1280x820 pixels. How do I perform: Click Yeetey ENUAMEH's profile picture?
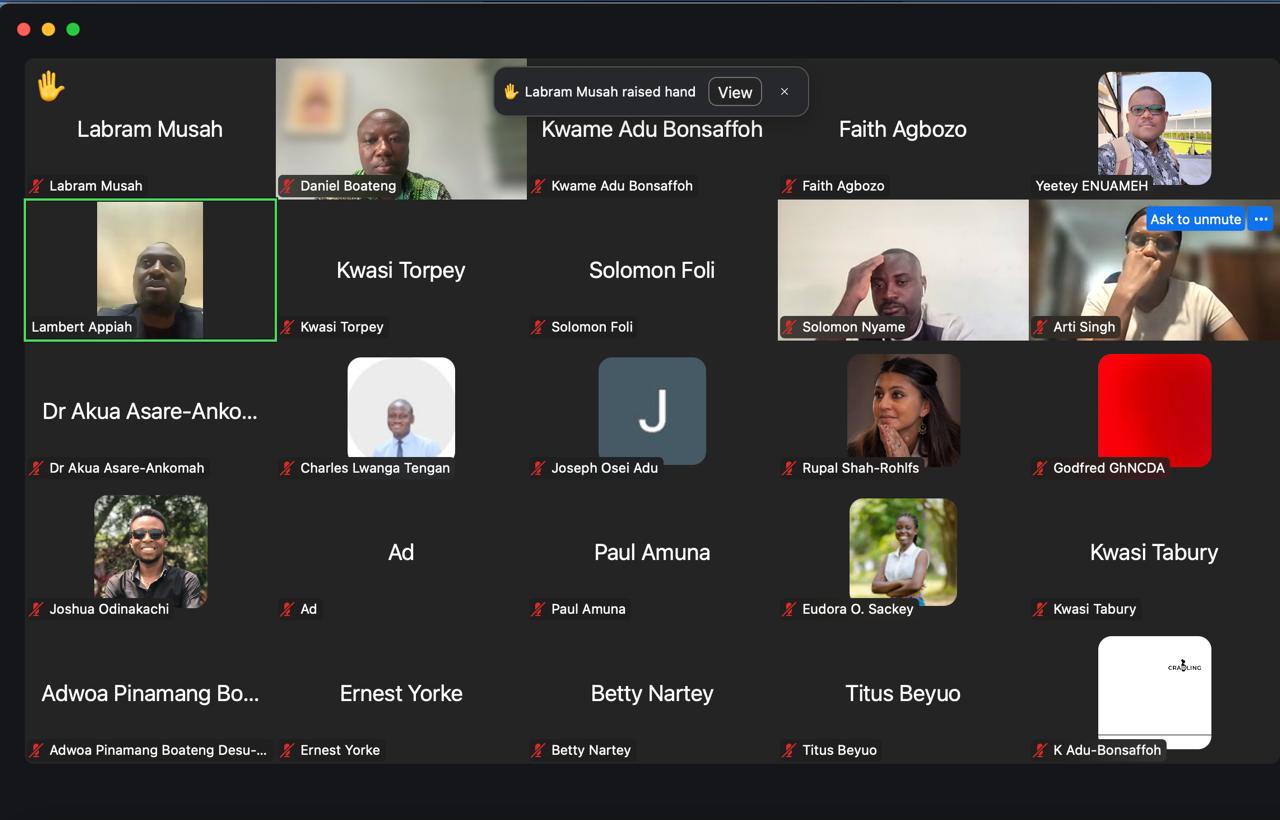1154,128
